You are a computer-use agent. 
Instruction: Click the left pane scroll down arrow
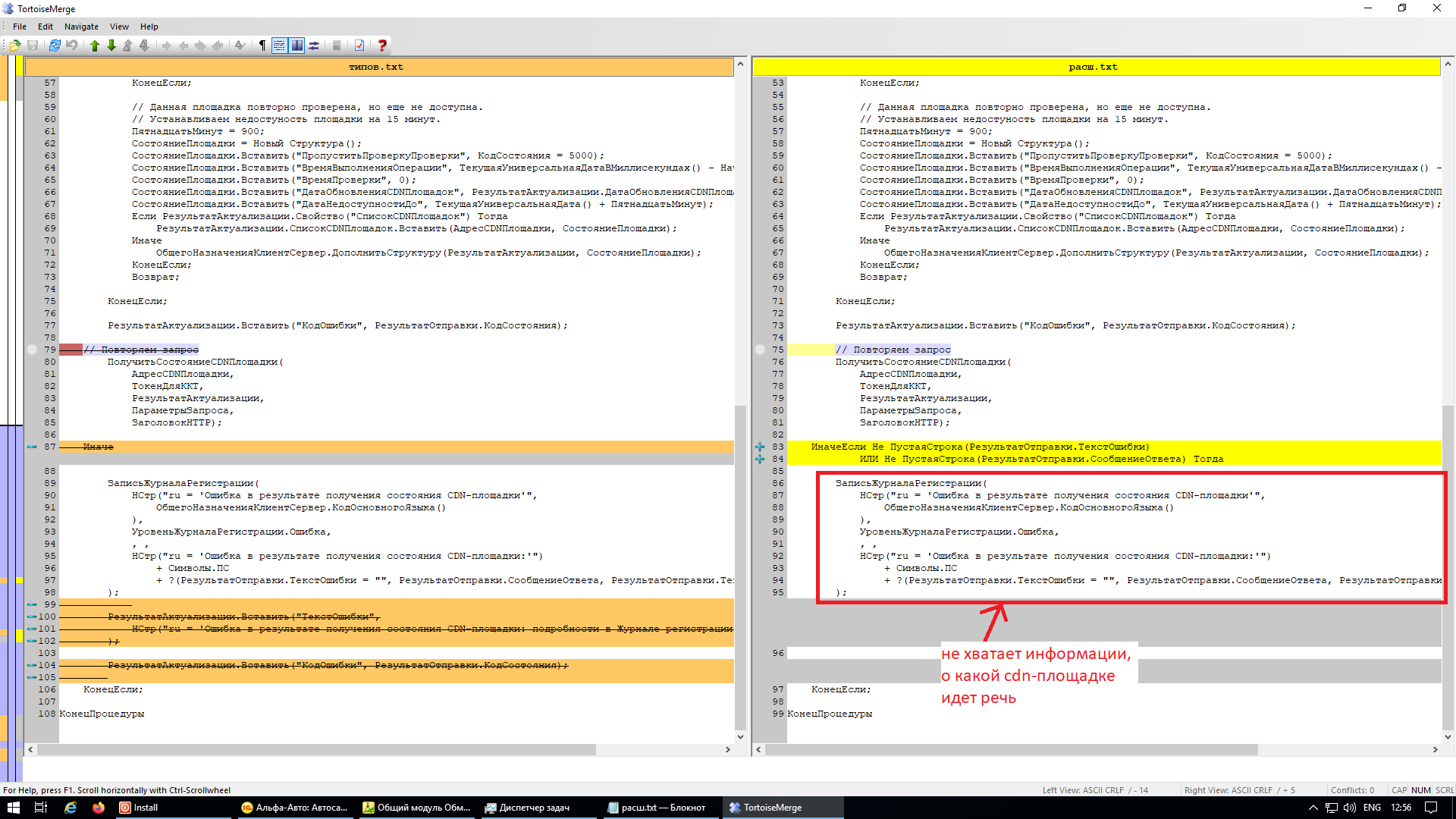[x=740, y=736]
